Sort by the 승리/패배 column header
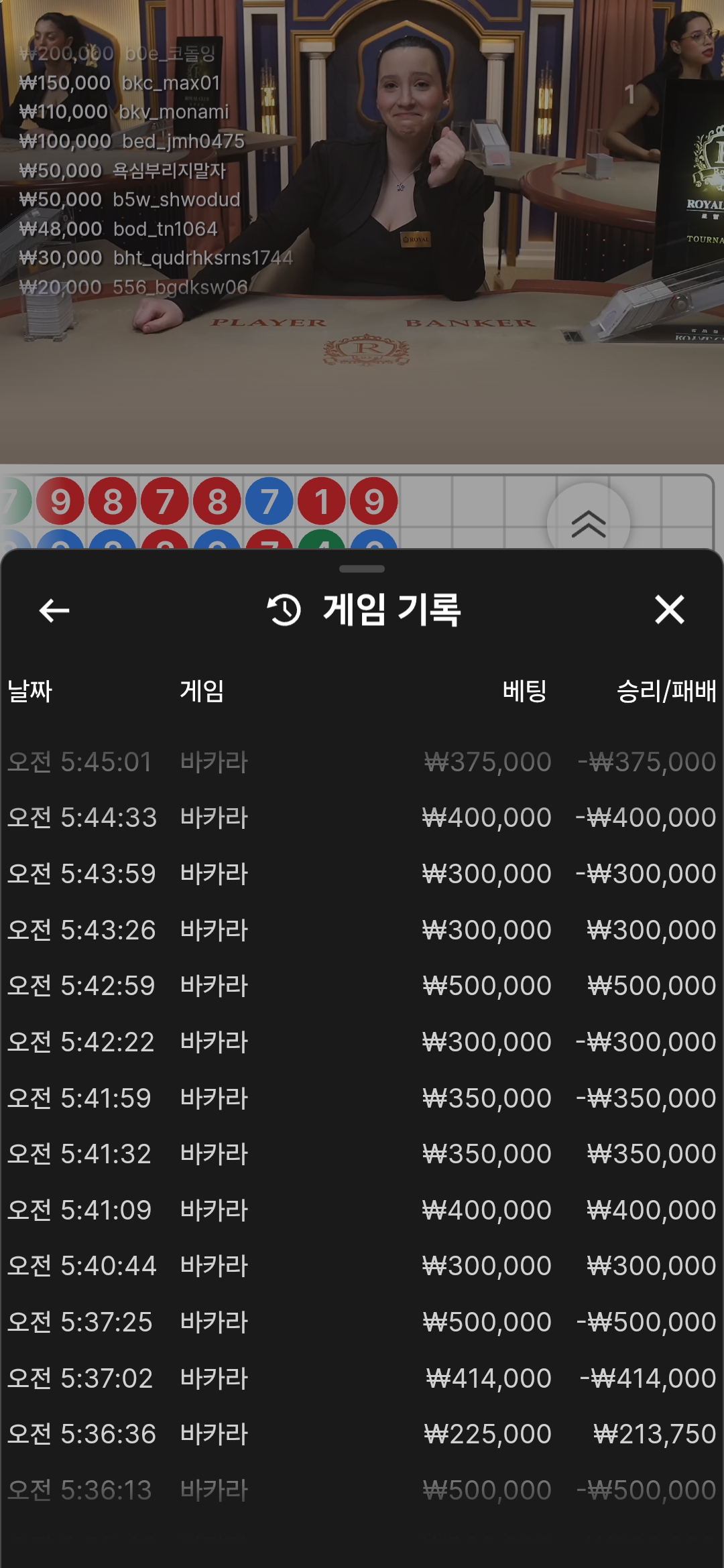 pos(666,691)
